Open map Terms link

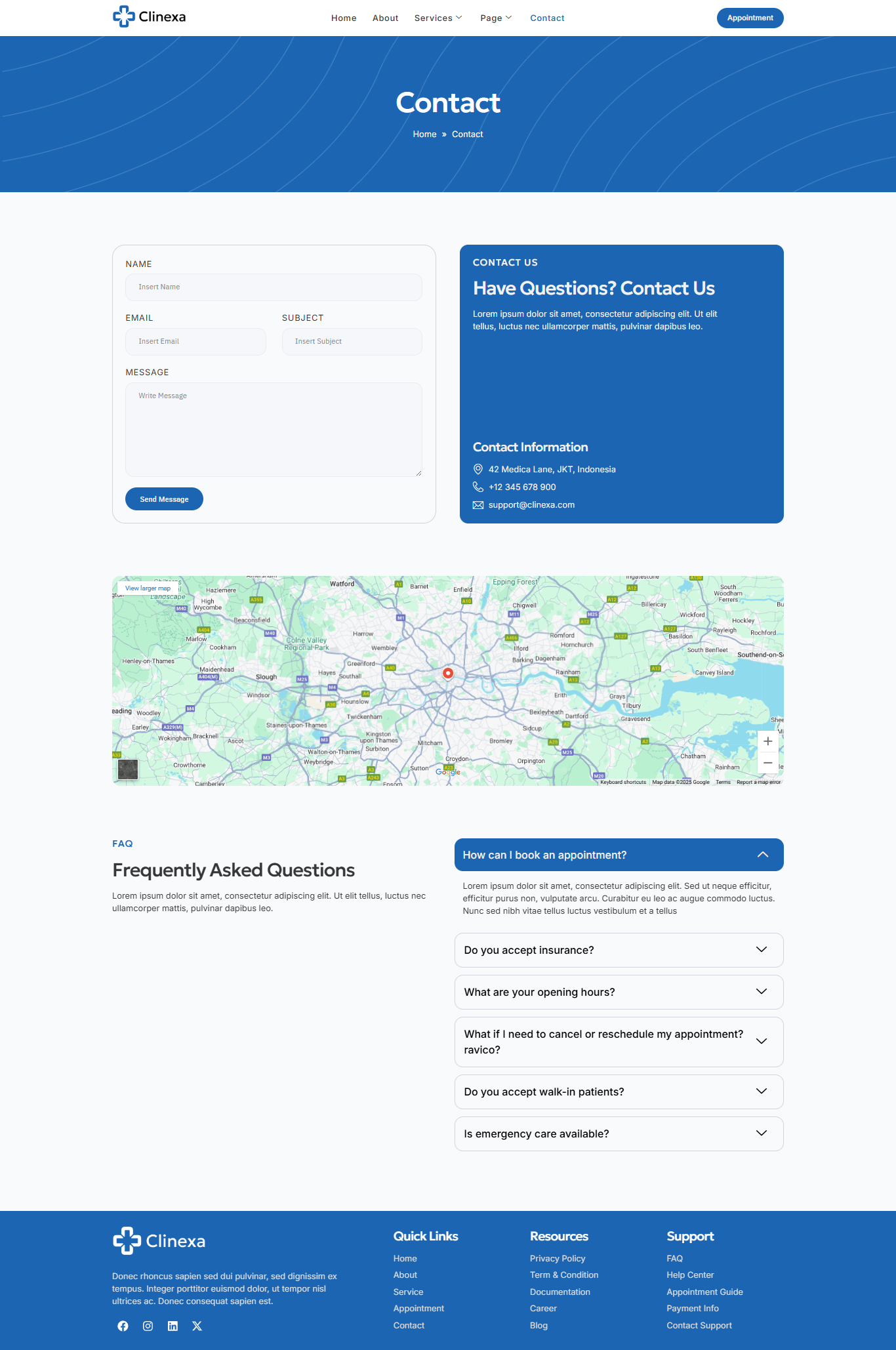click(x=723, y=782)
